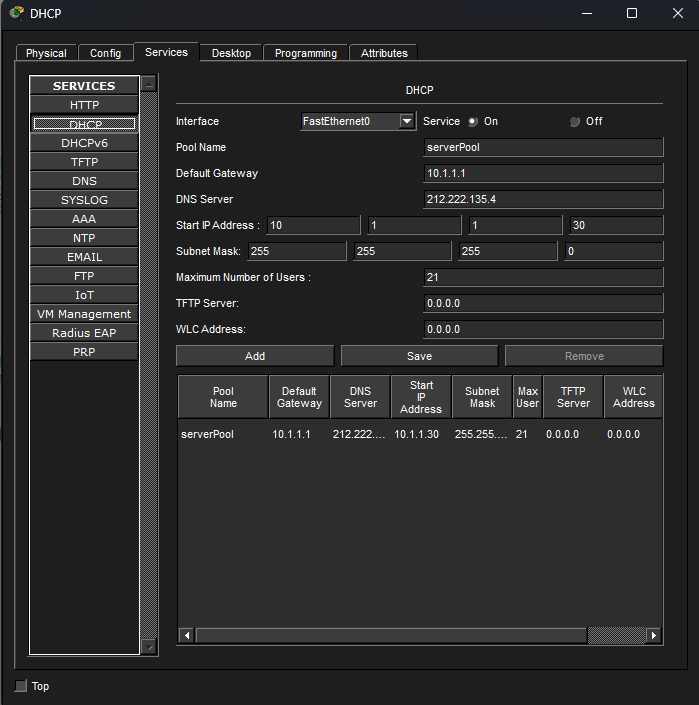Edit Start IP Address third octet
This screenshot has width=699, height=705.
coord(515,225)
